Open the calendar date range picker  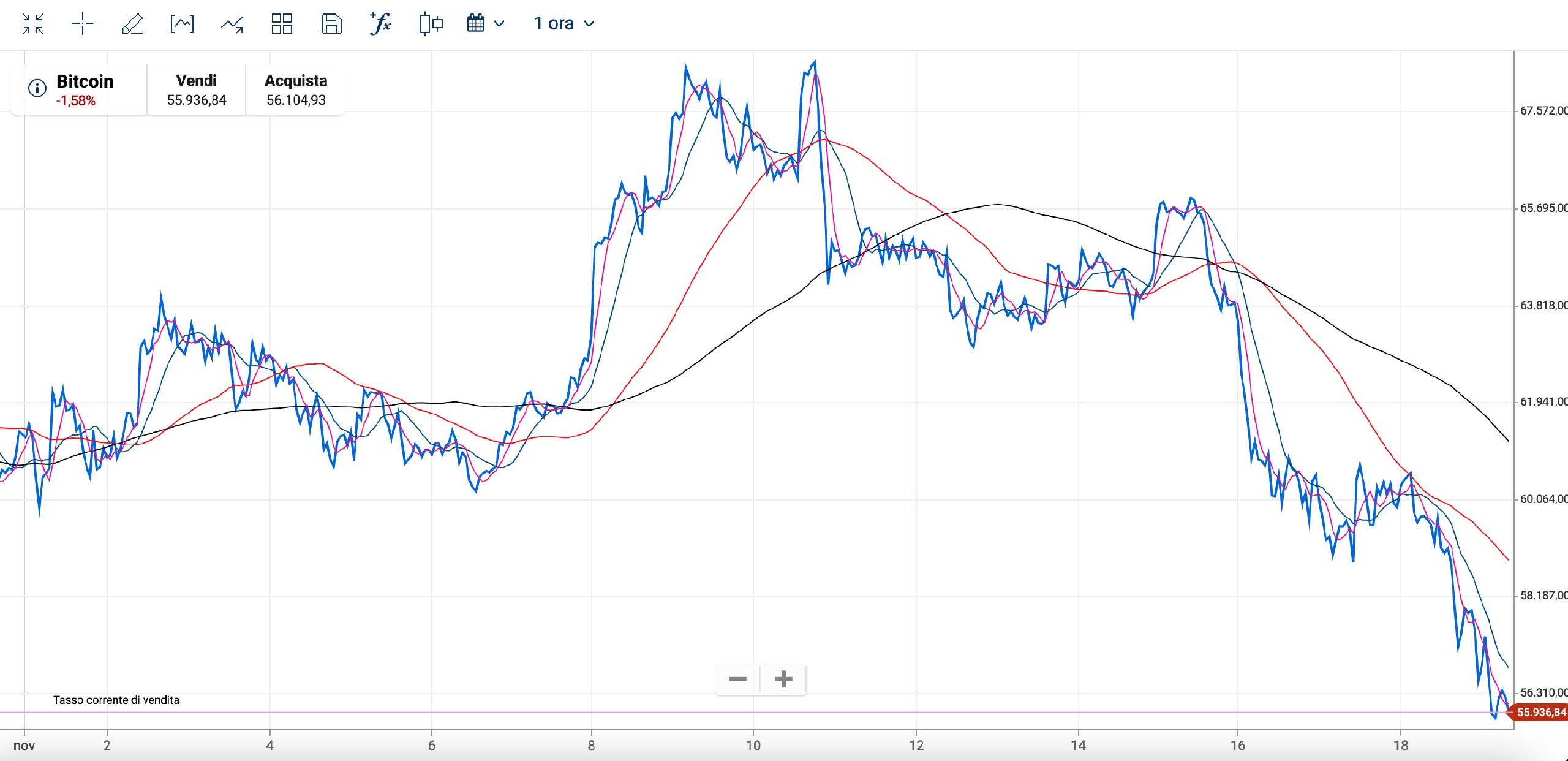tap(476, 23)
